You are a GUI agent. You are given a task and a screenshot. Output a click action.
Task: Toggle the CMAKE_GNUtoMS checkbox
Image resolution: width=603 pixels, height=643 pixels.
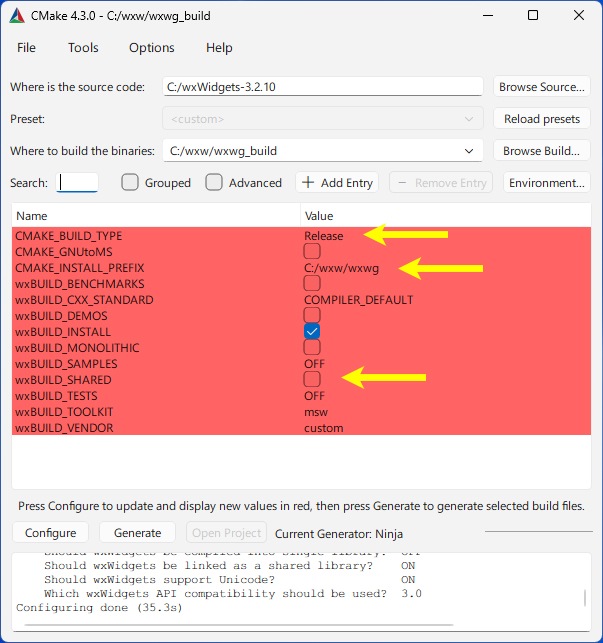point(312,251)
